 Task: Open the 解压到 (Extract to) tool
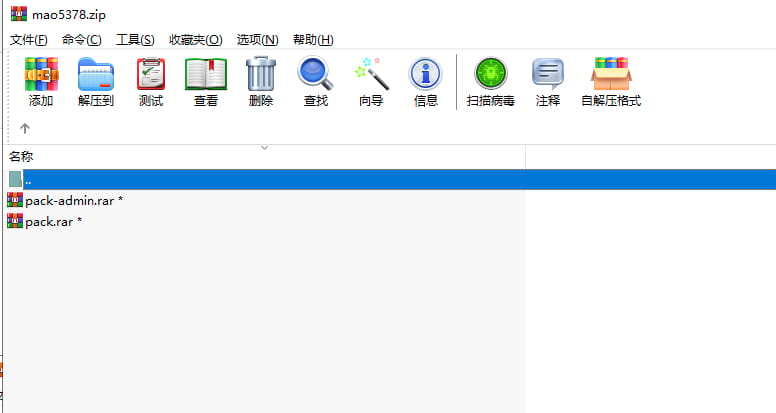click(96, 74)
